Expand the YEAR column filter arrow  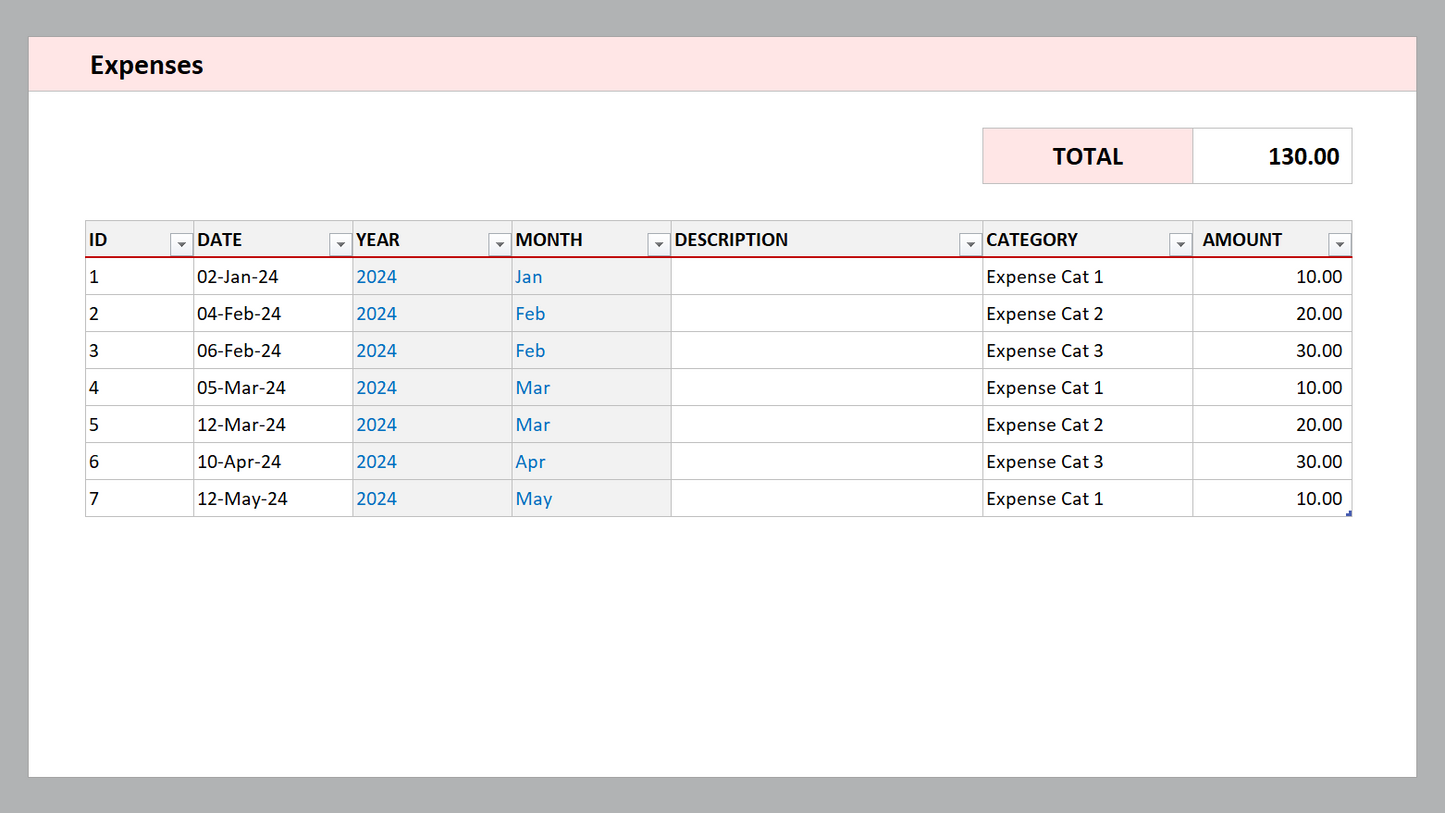pos(499,244)
